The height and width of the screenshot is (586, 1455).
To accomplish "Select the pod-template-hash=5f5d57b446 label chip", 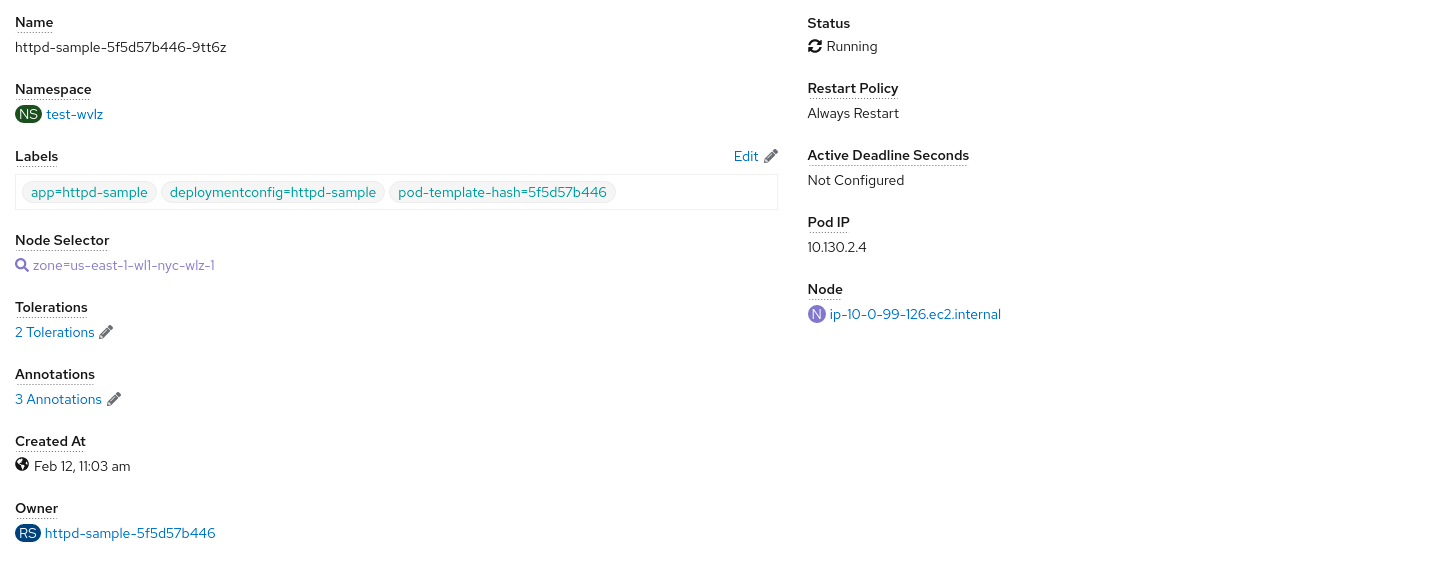I will [502, 192].
